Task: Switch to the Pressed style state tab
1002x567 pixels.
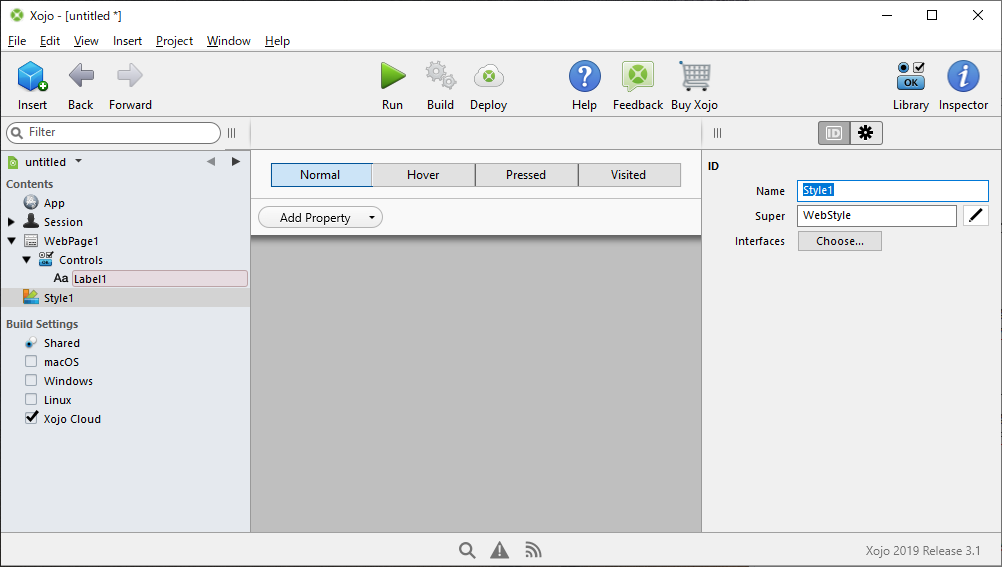Action: click(527, 175)
